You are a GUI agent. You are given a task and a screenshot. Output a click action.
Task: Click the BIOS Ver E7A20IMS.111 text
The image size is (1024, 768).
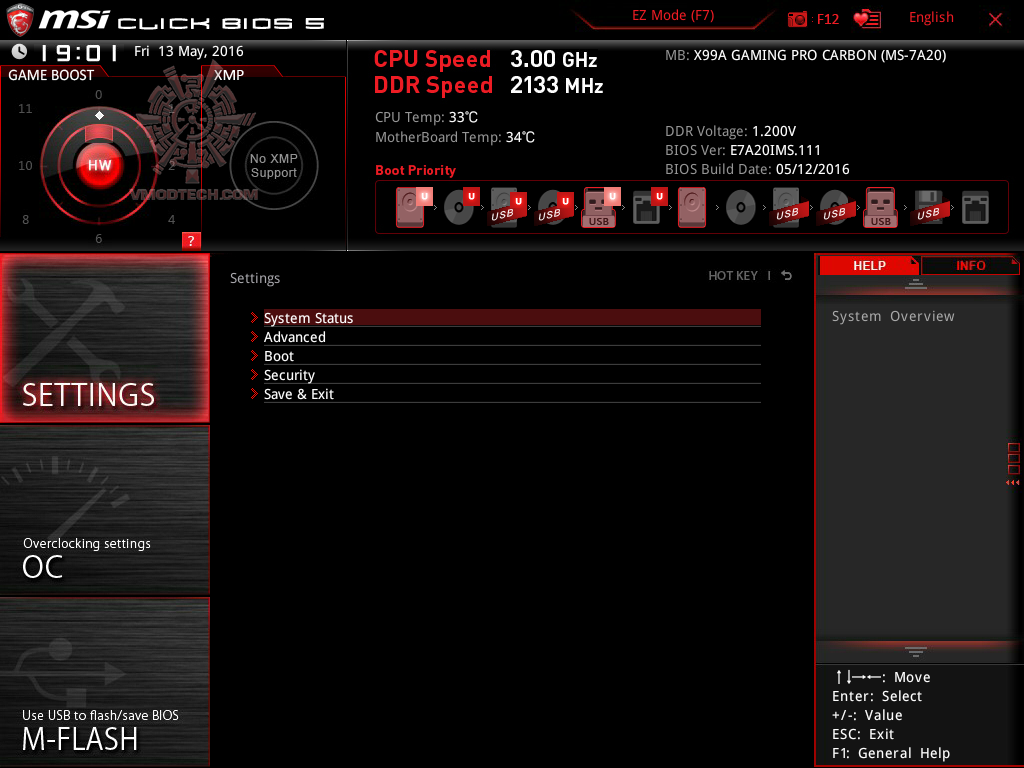(x=743, y=150)
